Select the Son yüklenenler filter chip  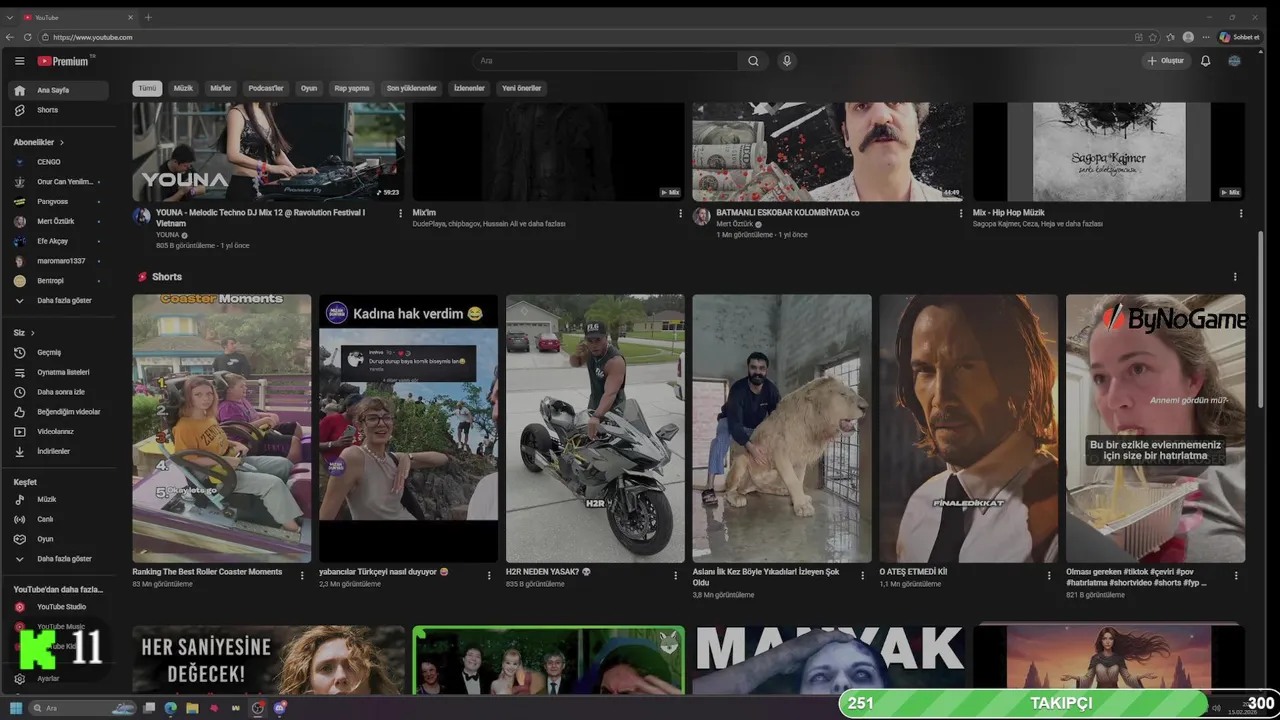[x=412, y=88]
